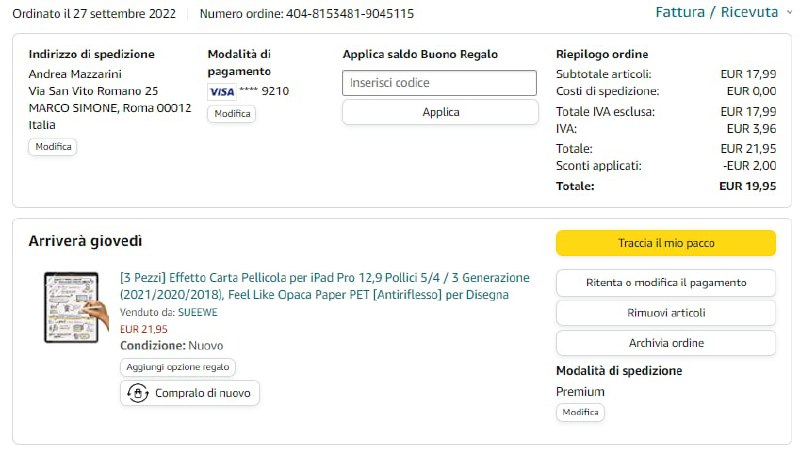Select Ritenta o modifica il pagamento
The width and height of the screenshot is (800, 455).
(x=665, y=283)
